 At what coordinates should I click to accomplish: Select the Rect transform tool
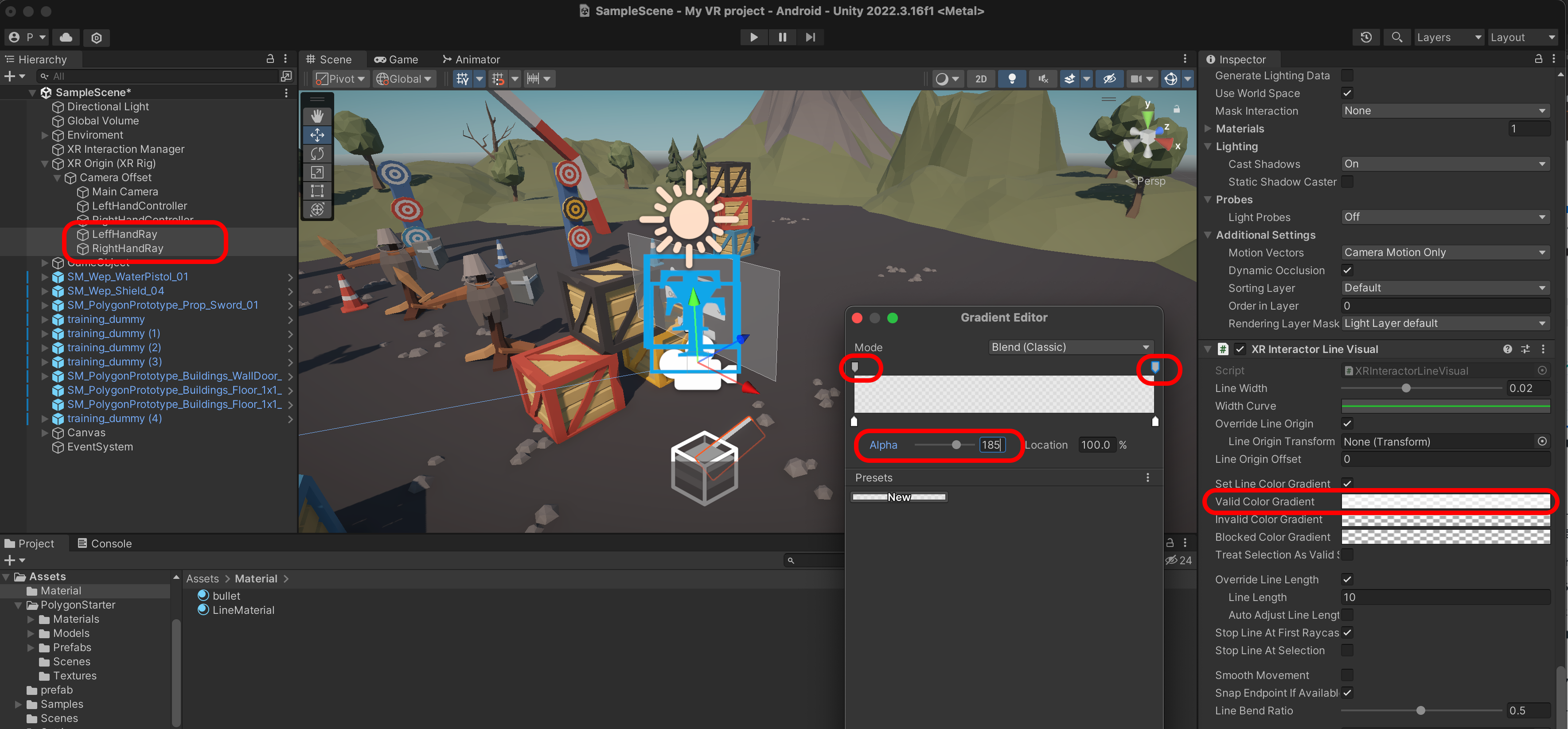(x=317, y=191)
